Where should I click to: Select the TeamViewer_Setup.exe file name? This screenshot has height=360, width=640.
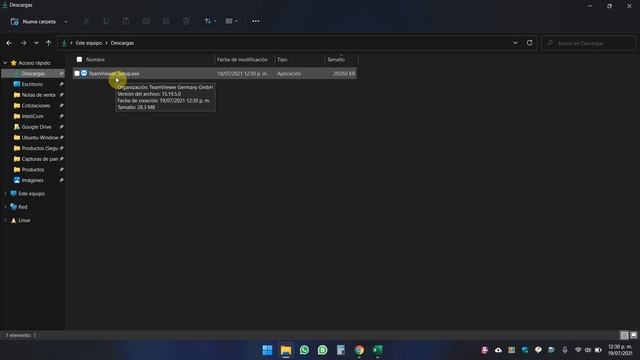pos(114,73)
